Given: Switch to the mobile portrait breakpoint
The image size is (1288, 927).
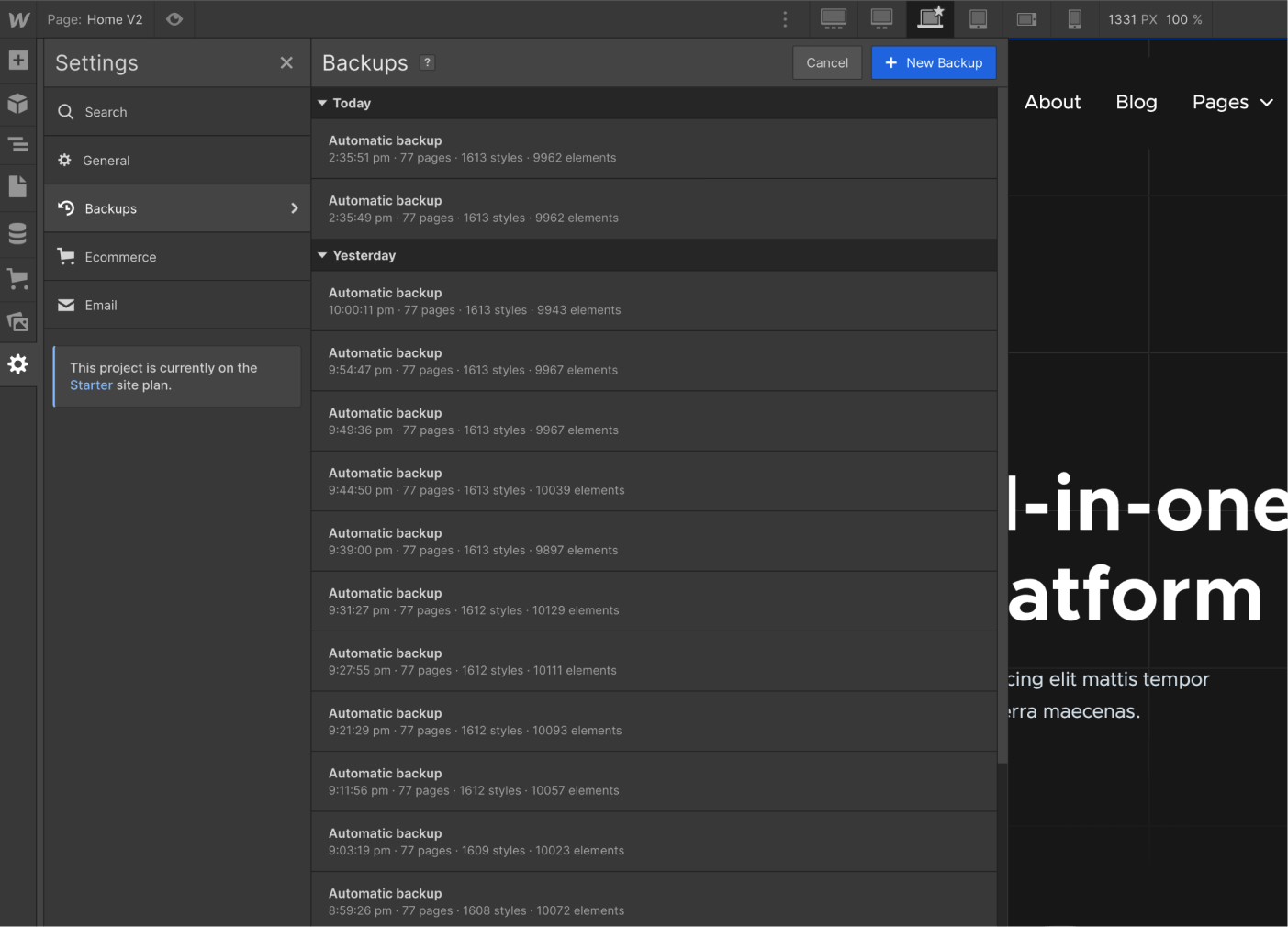Looking at the screenshot, I should [1074, 18].
